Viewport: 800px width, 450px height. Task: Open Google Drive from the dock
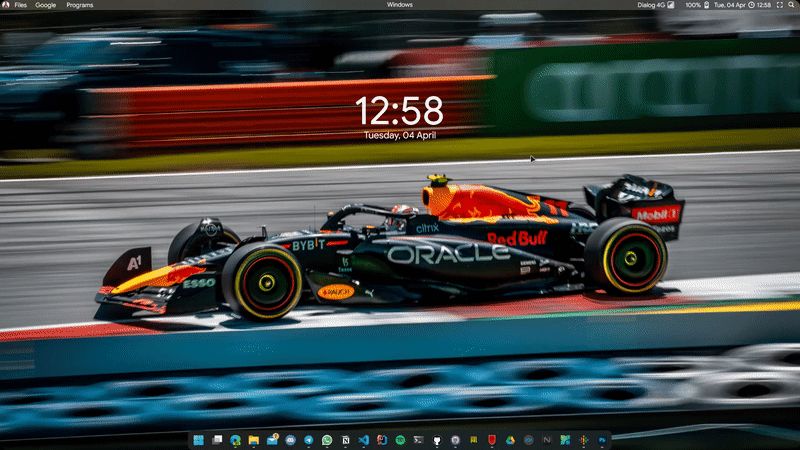510,440
